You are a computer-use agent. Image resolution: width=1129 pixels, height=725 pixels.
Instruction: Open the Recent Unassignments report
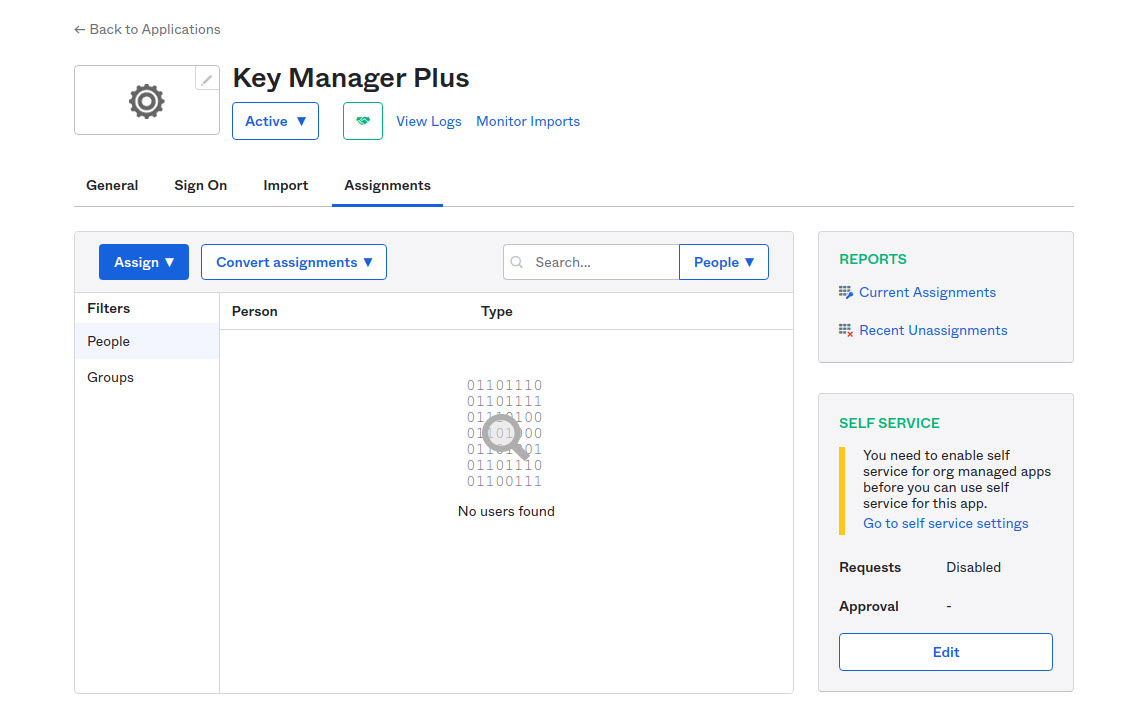coord(933,330)
